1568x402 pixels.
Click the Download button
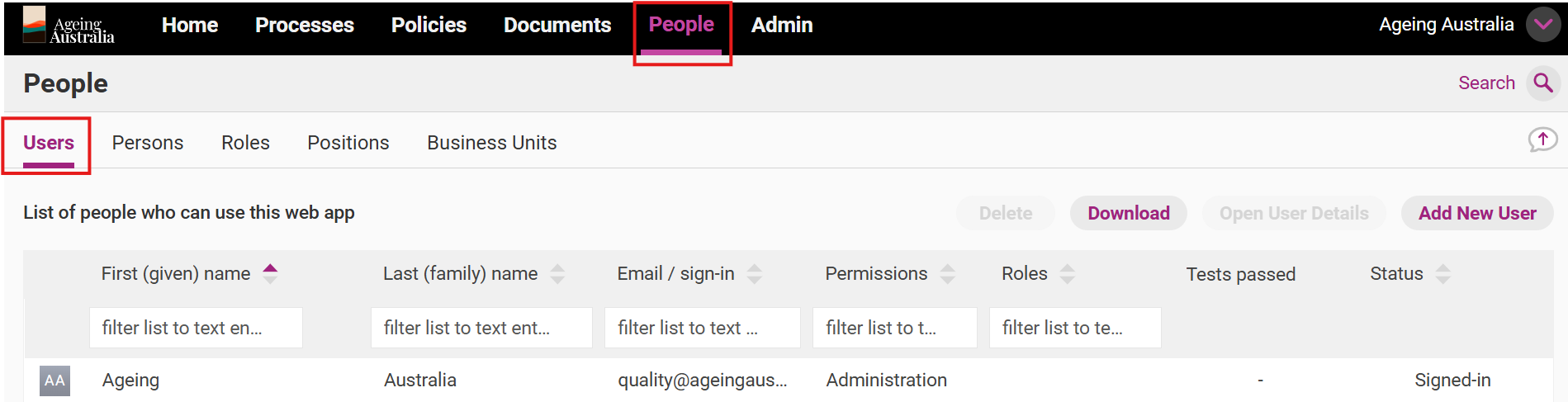click(1128, 213)
